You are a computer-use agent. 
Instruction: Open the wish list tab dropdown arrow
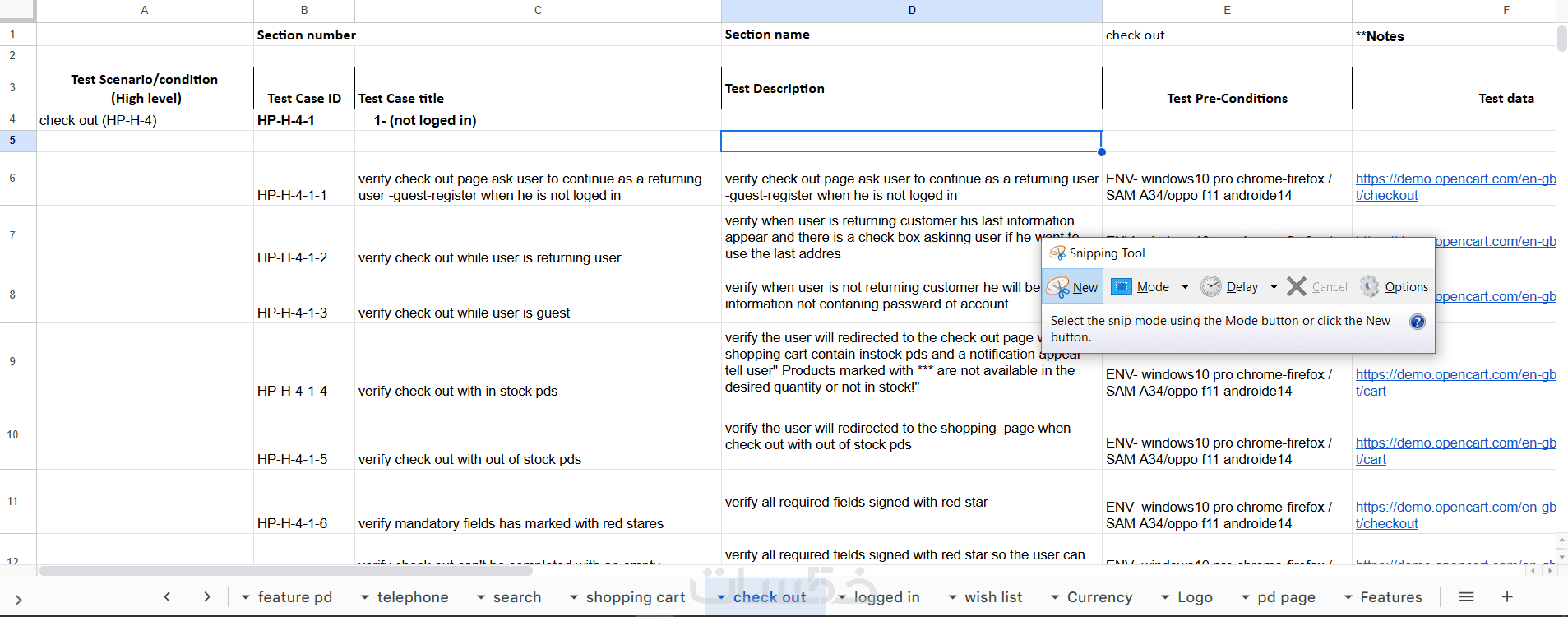[x=952, y=597]
